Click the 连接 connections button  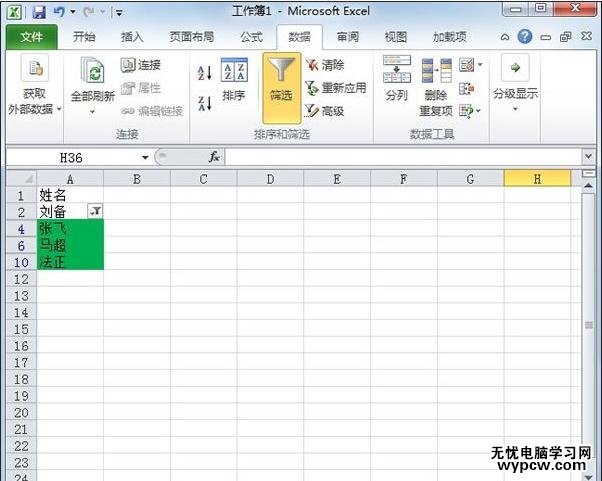pos(141,65)
